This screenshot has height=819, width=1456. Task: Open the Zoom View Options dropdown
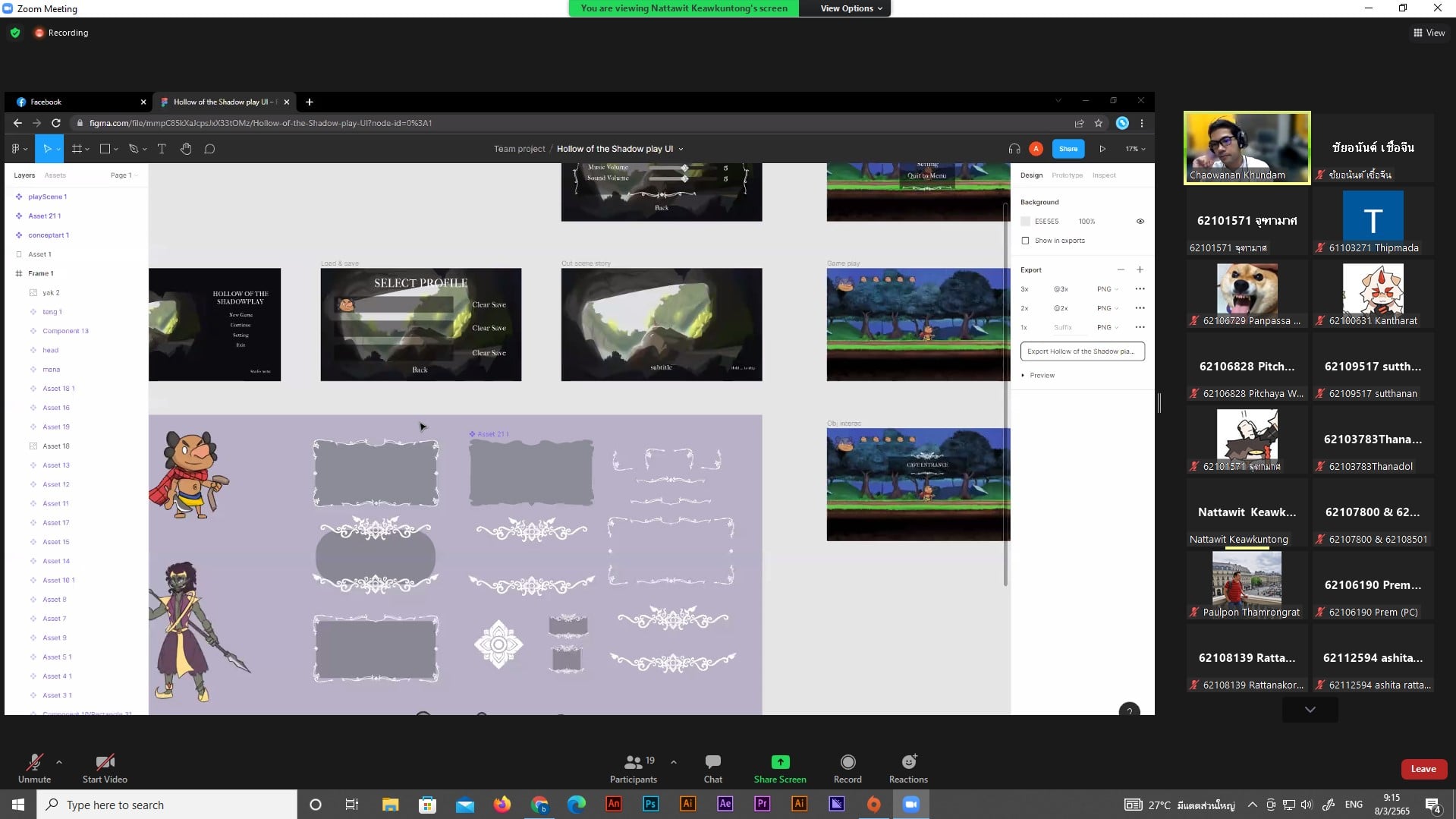coord(851,8)
